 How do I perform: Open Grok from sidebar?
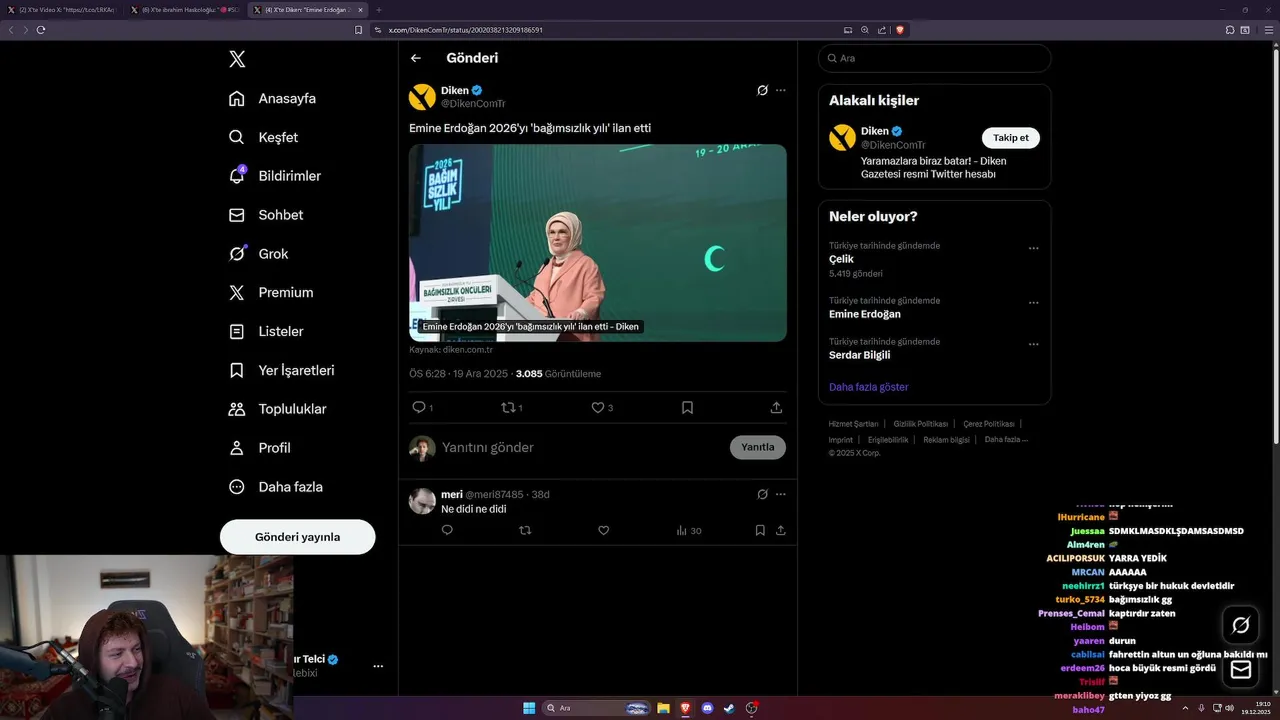click(x=259, y=254)
